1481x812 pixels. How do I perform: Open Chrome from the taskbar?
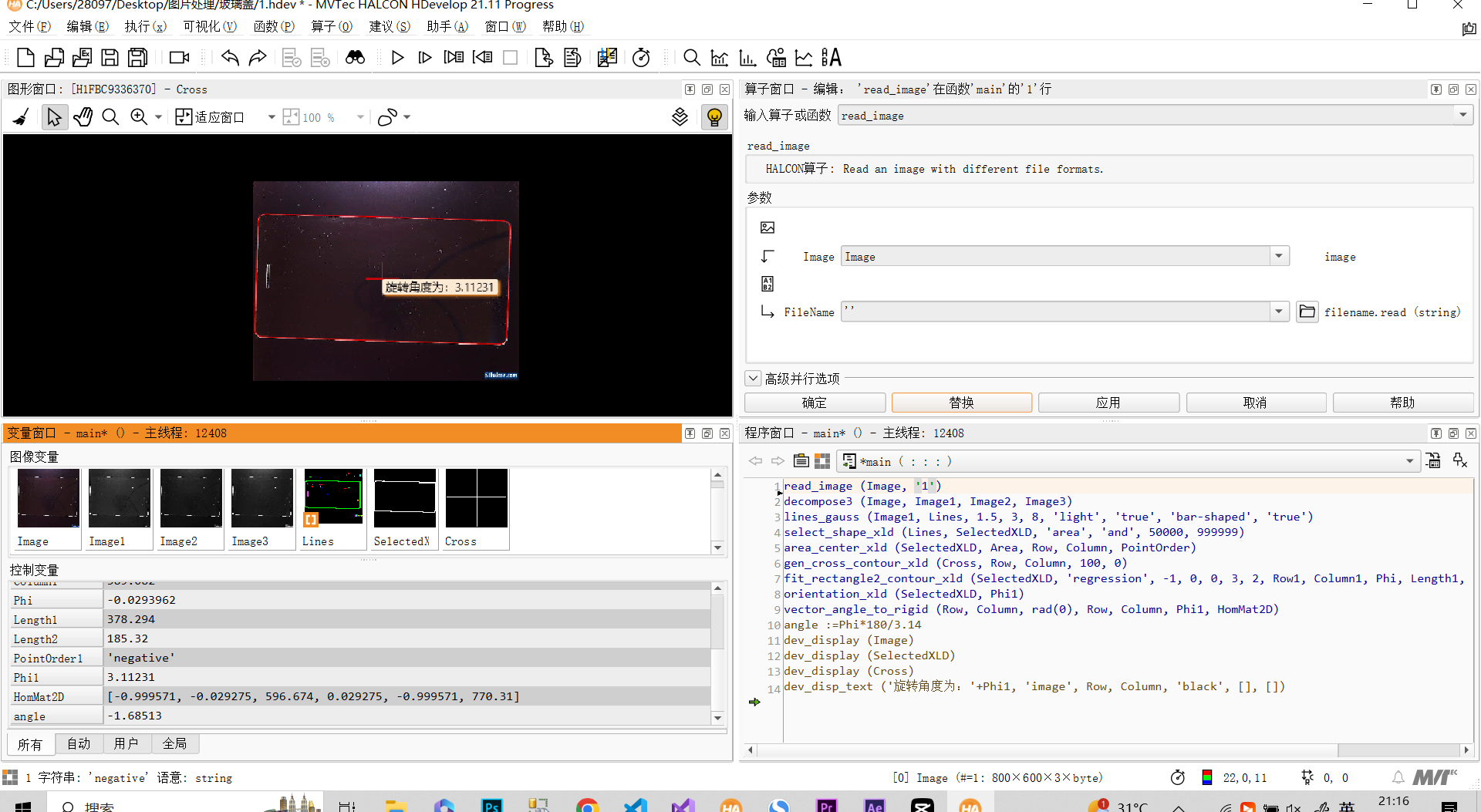588,805
